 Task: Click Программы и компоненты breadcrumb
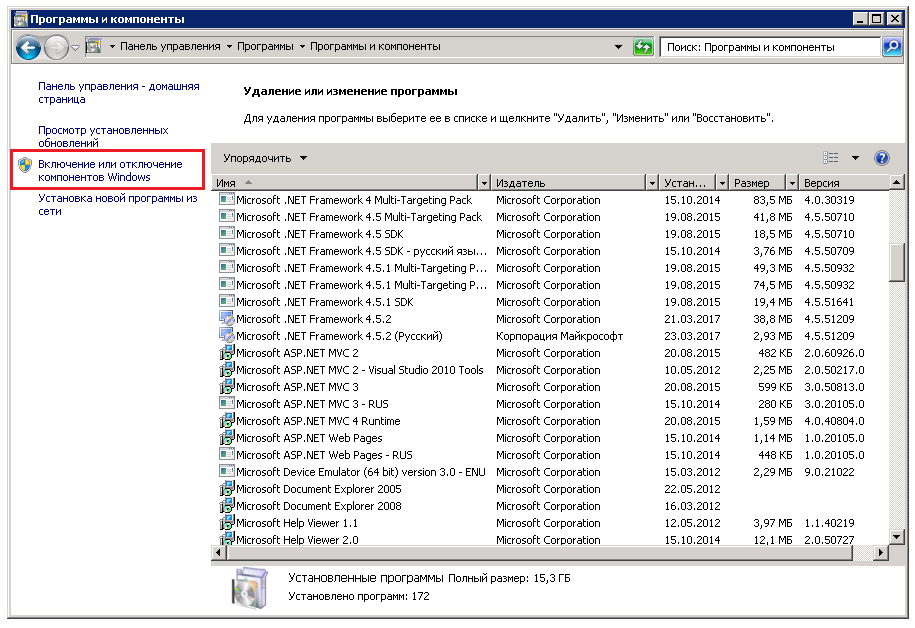click(x=375, y=47)
